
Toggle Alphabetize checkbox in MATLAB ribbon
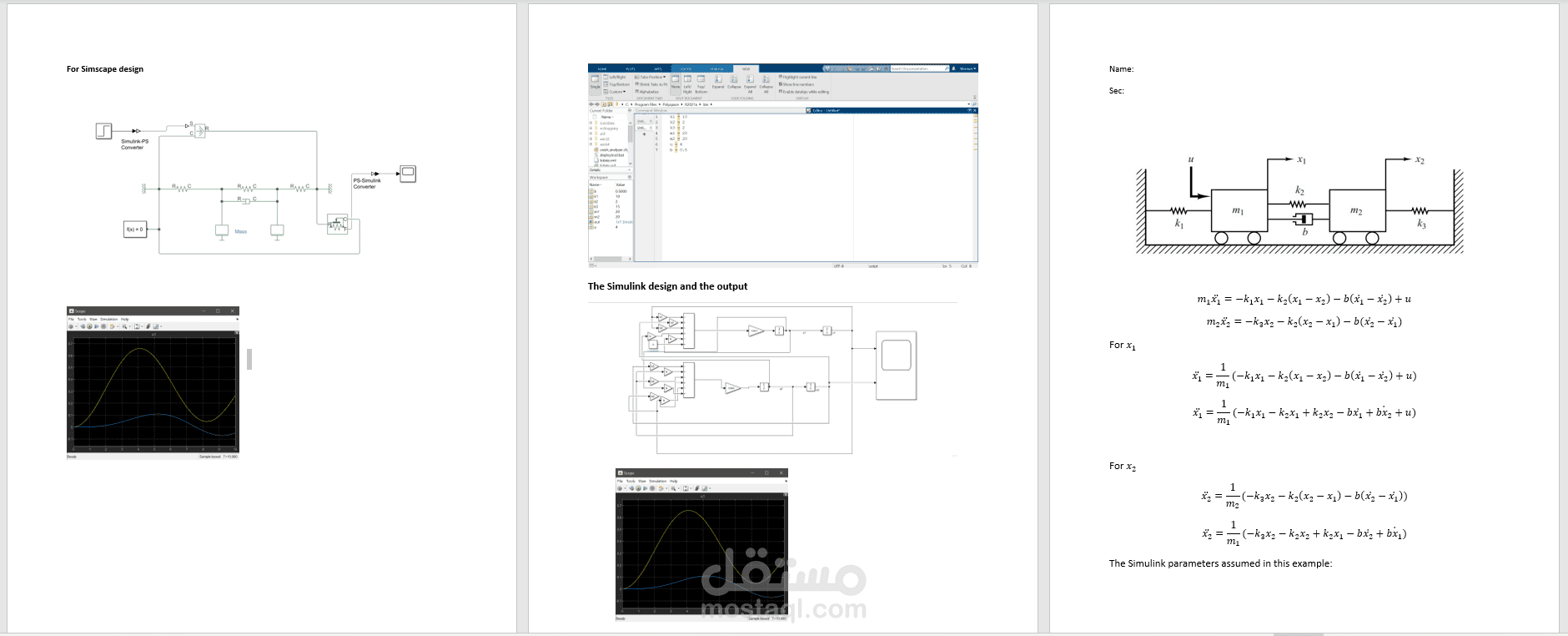pos(636,91)
